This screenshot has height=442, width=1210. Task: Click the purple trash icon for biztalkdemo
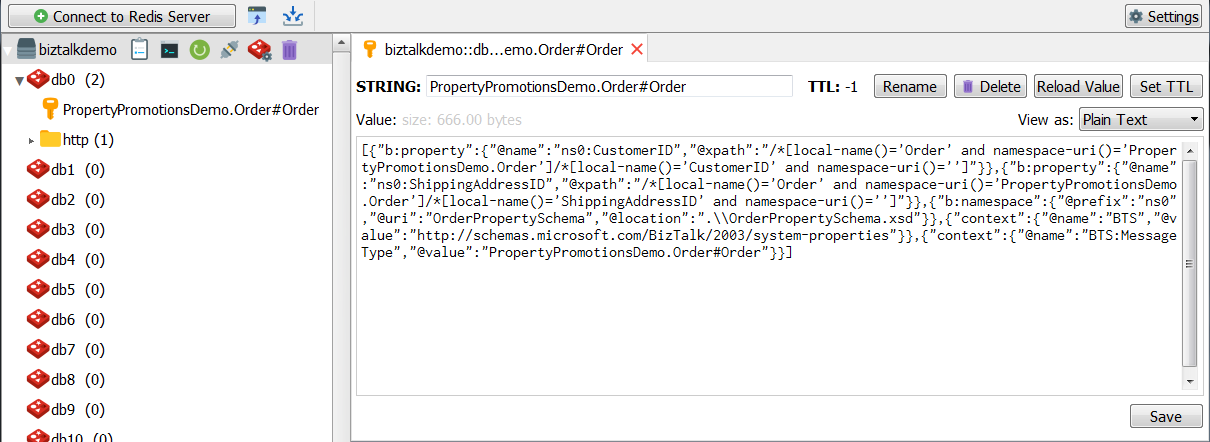(x=289, y=49)
